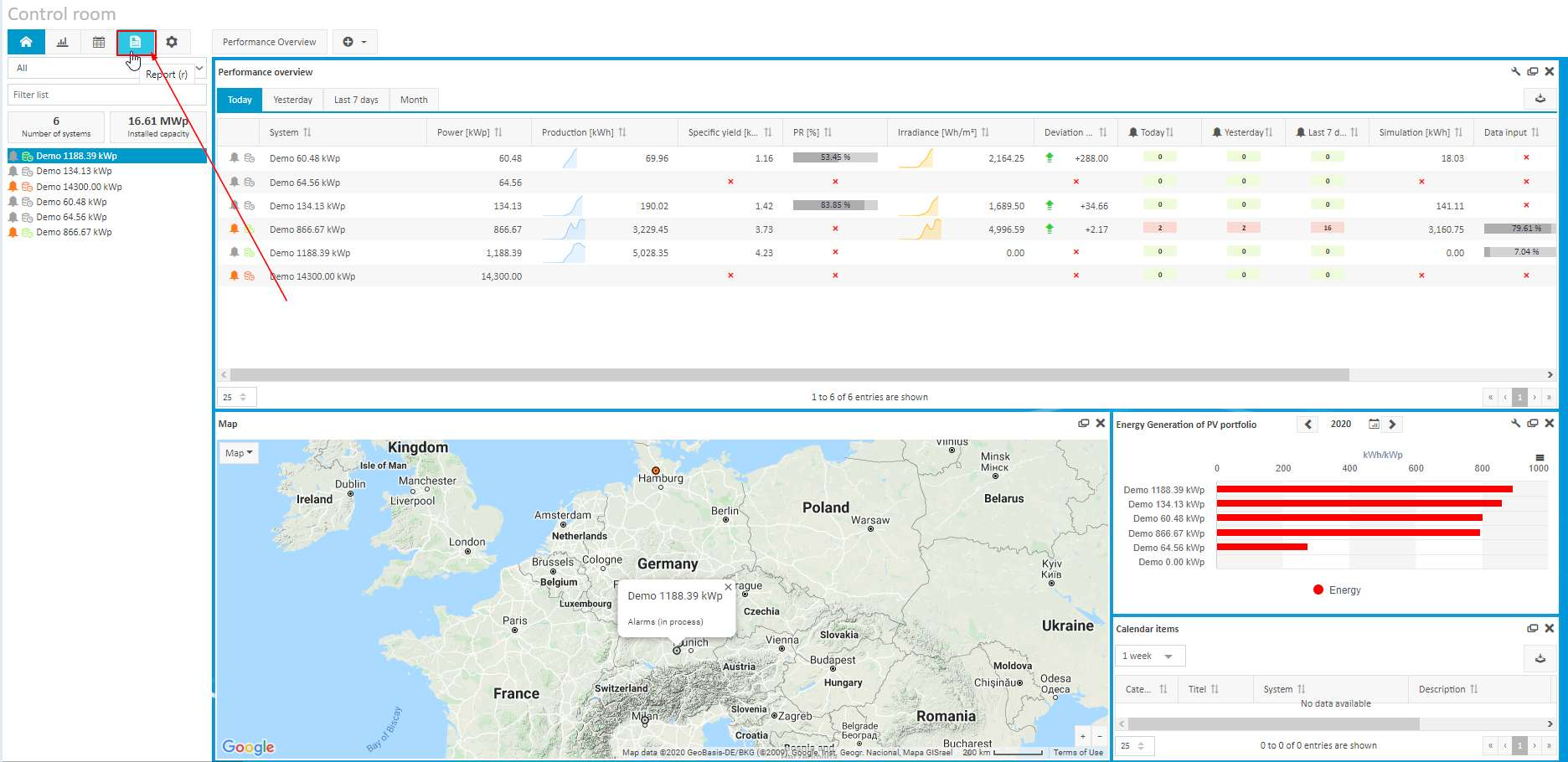
Task: Open the Map type dropdown
Action: tap(239, 453)
